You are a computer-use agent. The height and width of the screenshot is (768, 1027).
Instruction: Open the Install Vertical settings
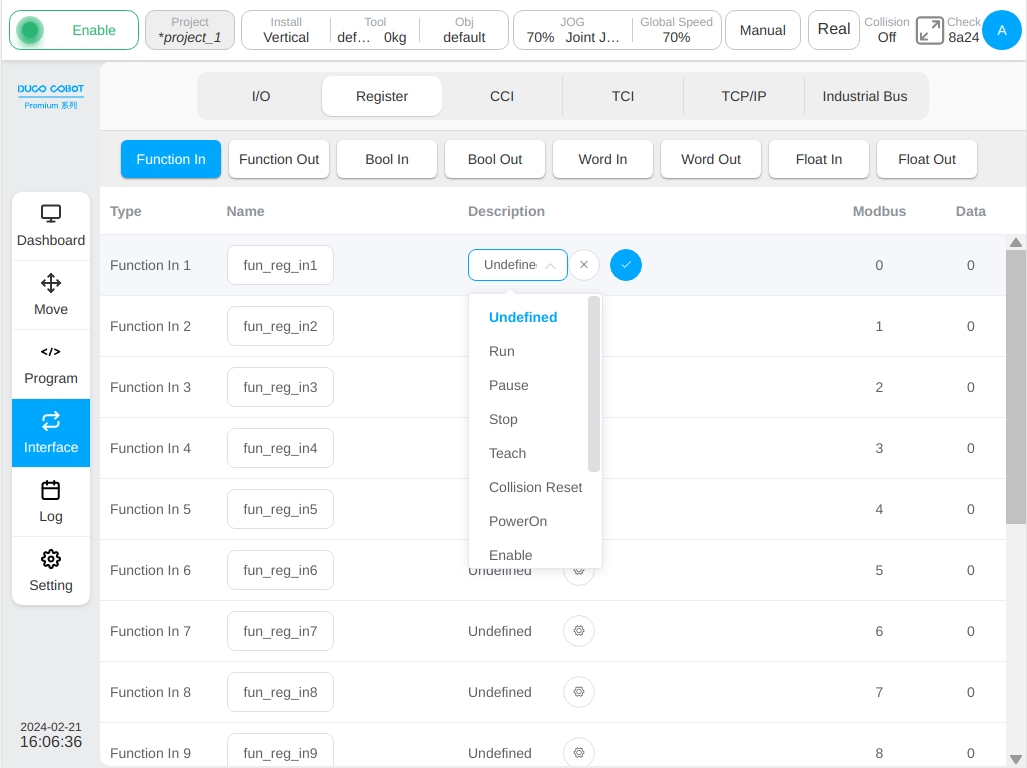tap(286, 30)
